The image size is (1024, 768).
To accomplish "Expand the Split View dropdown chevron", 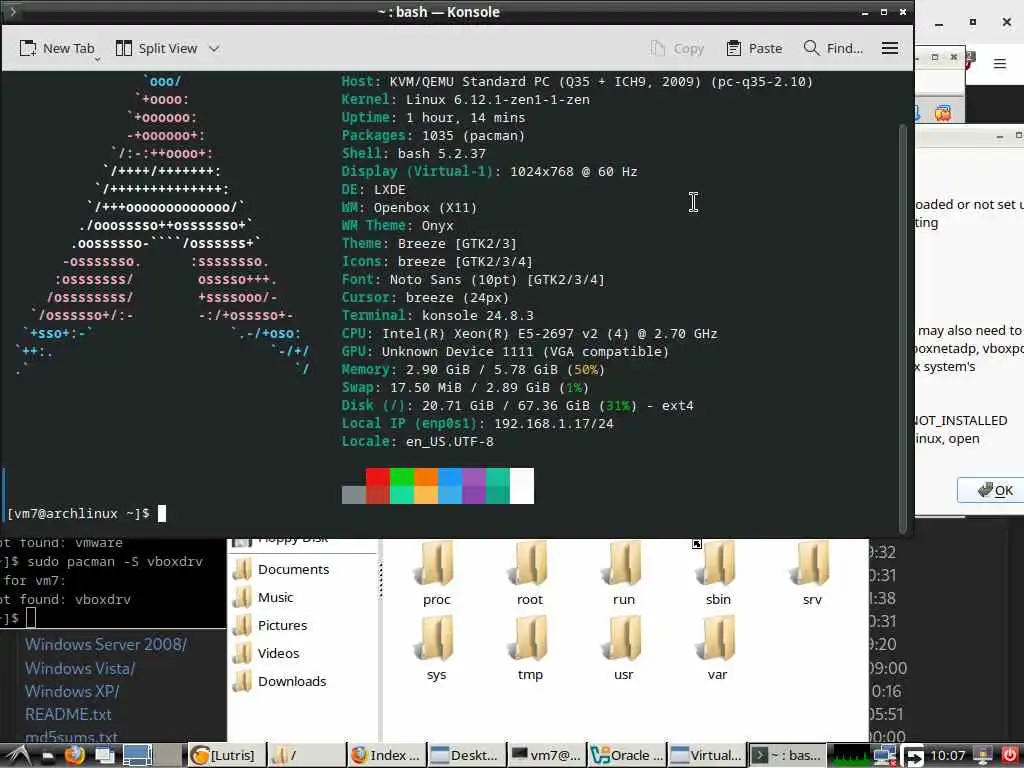I will pos(214,48).
